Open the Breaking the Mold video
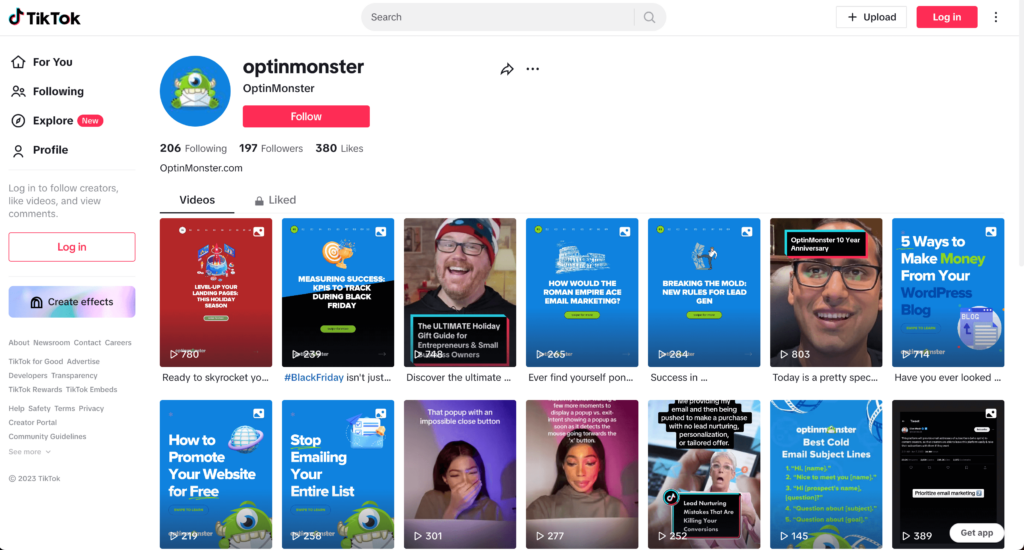 (704, 293)
